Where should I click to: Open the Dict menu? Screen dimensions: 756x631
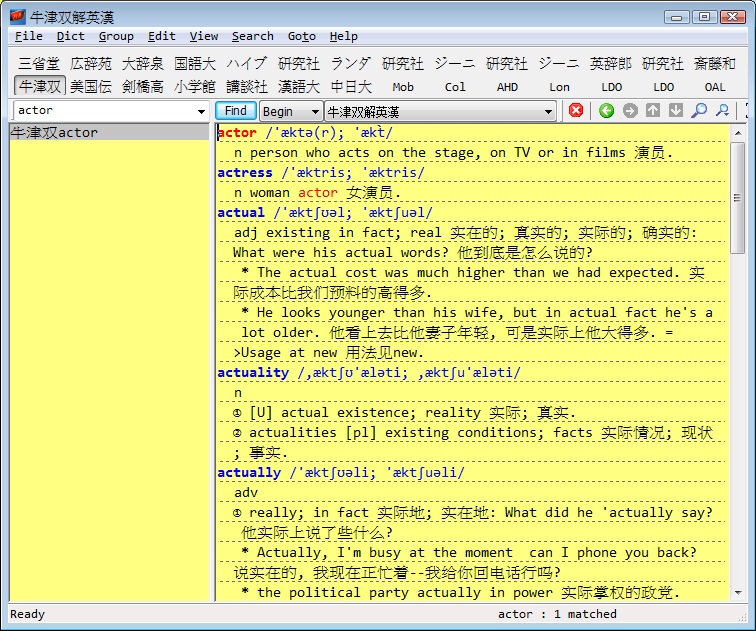tap(70, 36)
